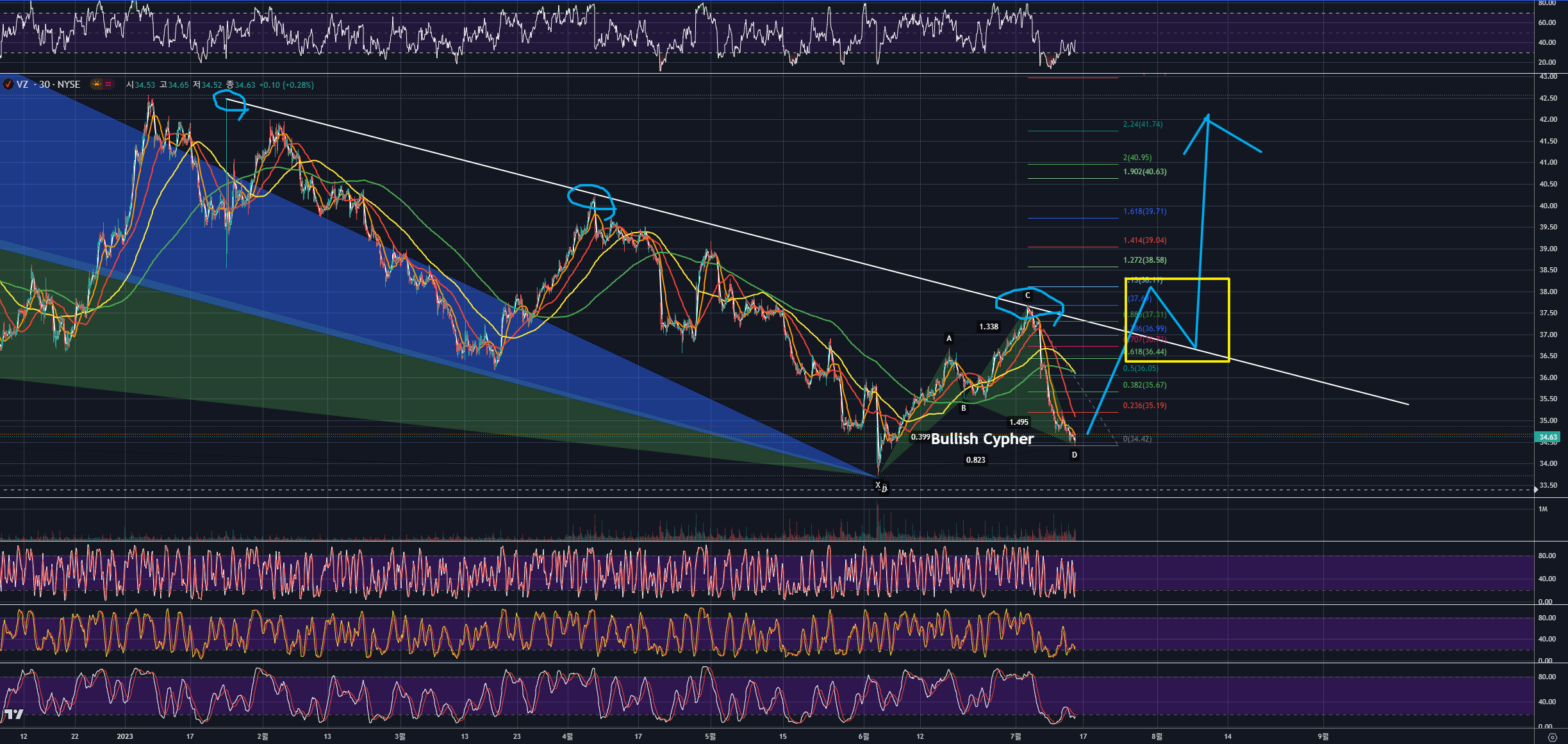This screenshot has height=744, width=1568.
Task: Select the Bullish Cypher pattern label
Action: coord(982,439)
